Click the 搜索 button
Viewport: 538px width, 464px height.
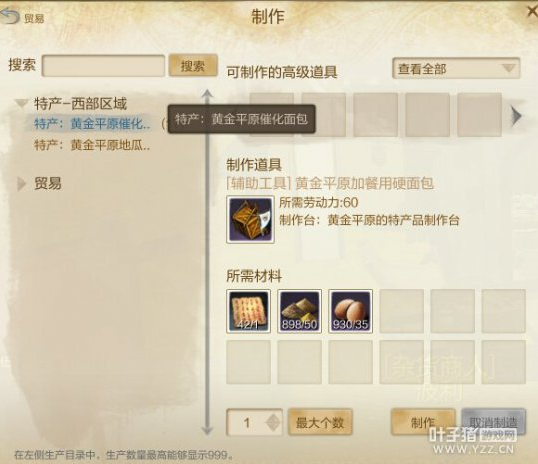click(193, 66)
